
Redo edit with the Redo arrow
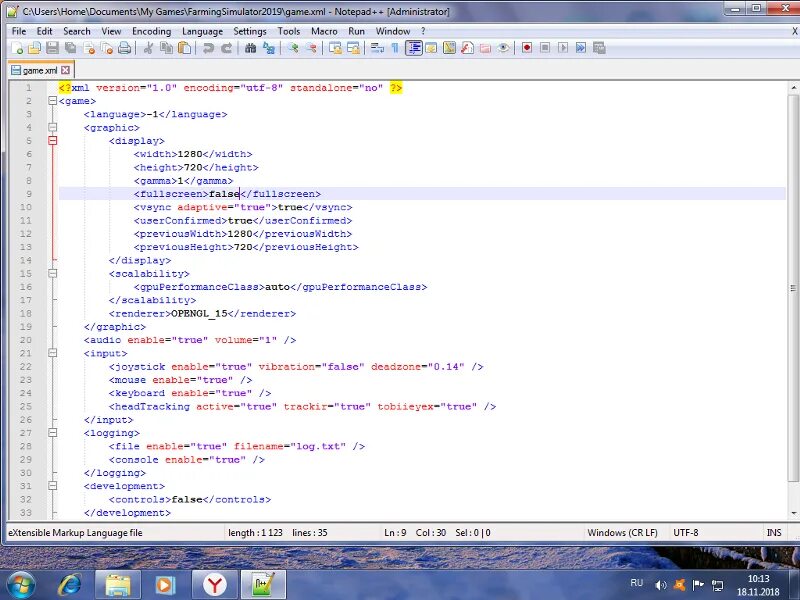pos(227,48)
